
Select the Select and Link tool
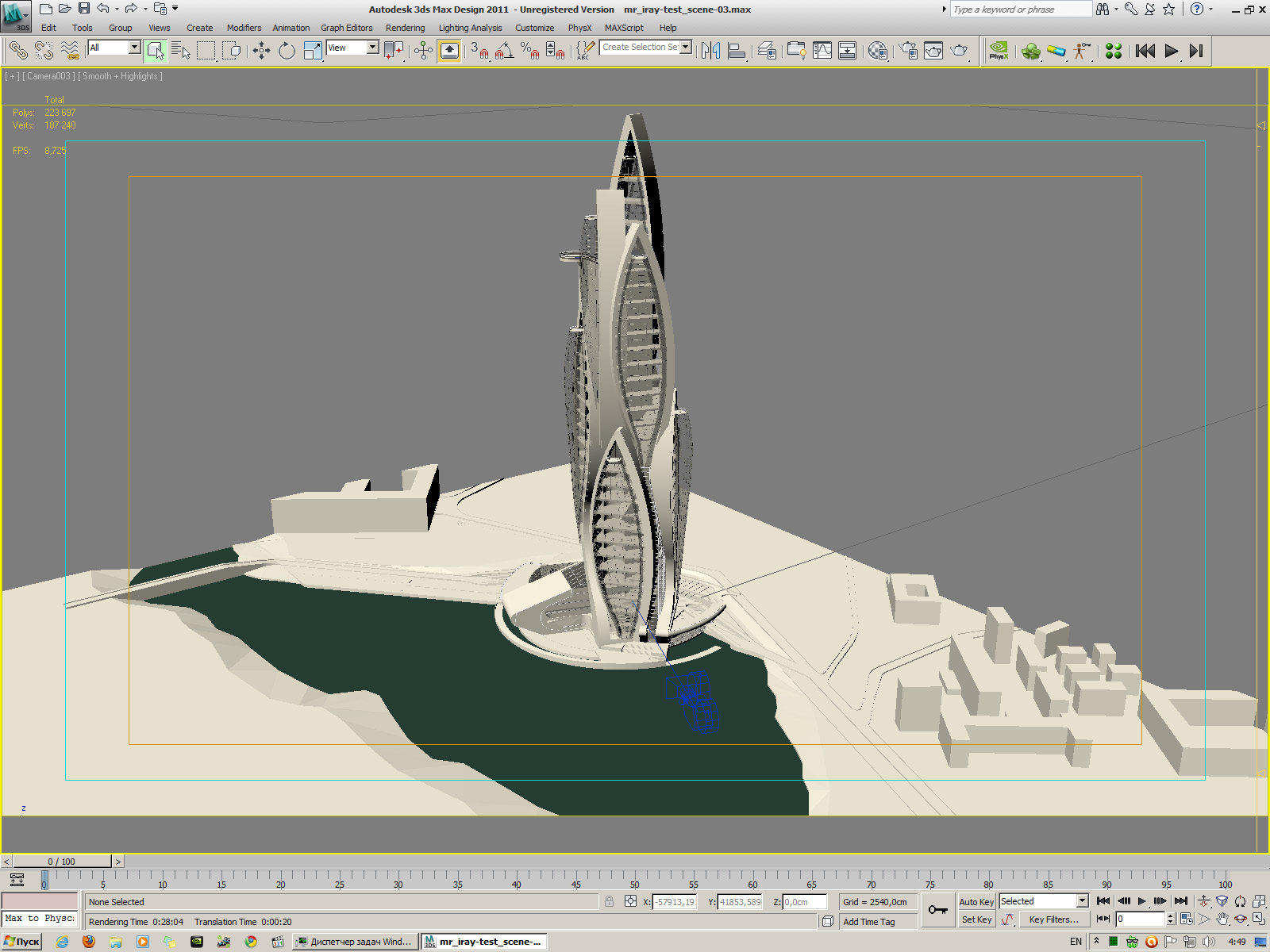click(17, 51)
